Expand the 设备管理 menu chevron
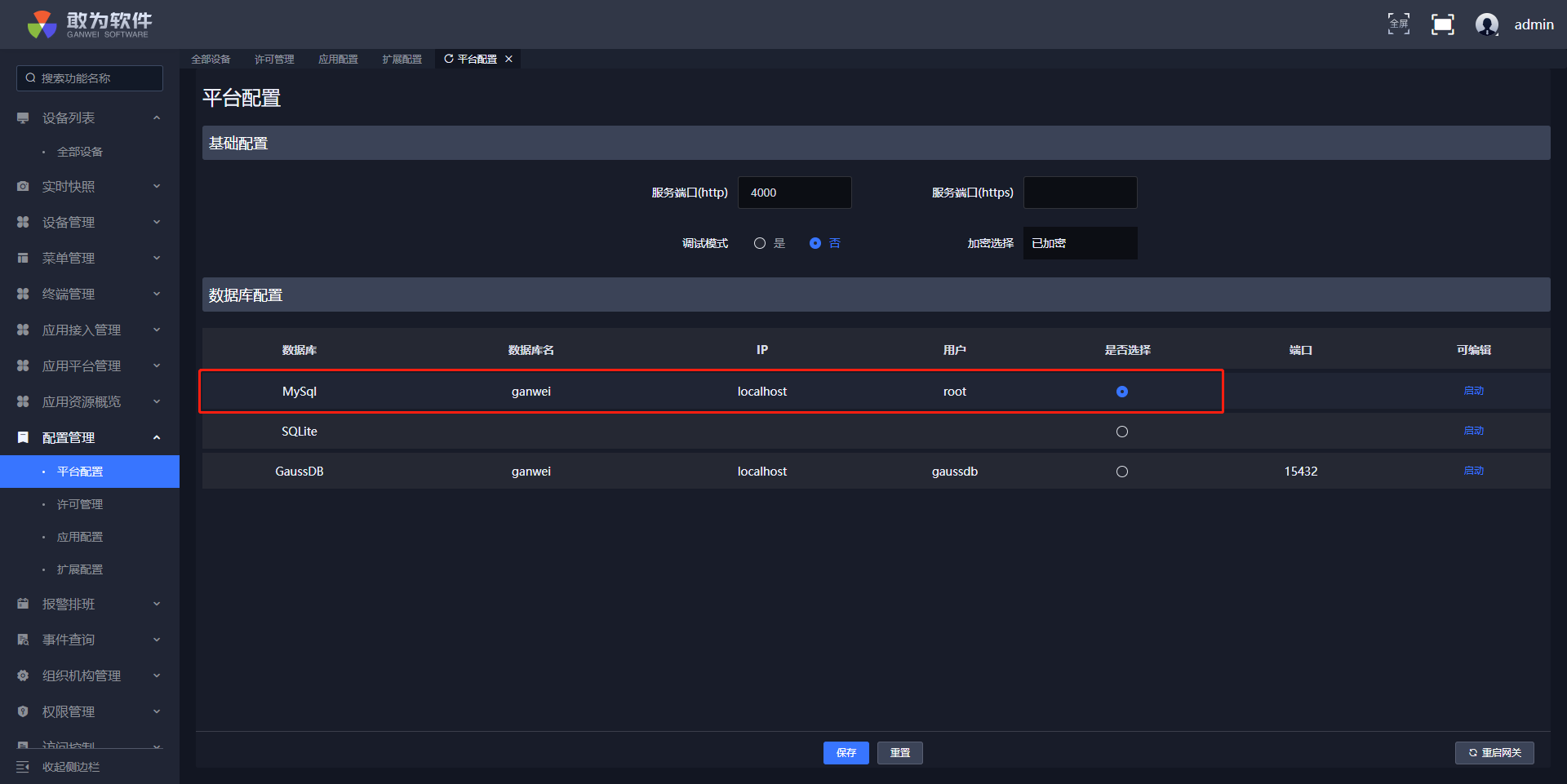Screen dimensions: 1567x784 (157, 223)
